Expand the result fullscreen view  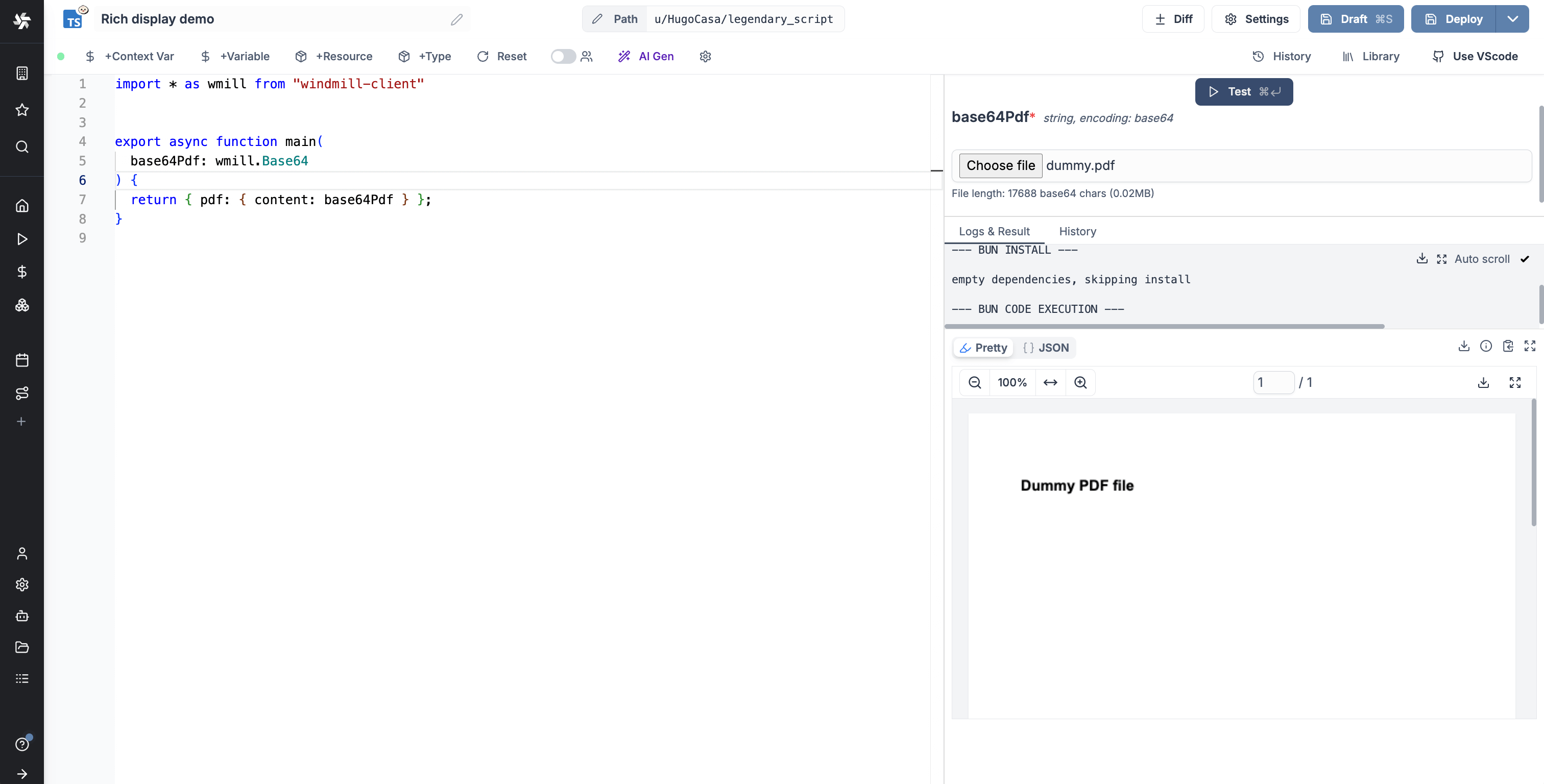click(x=1530, y=347)
